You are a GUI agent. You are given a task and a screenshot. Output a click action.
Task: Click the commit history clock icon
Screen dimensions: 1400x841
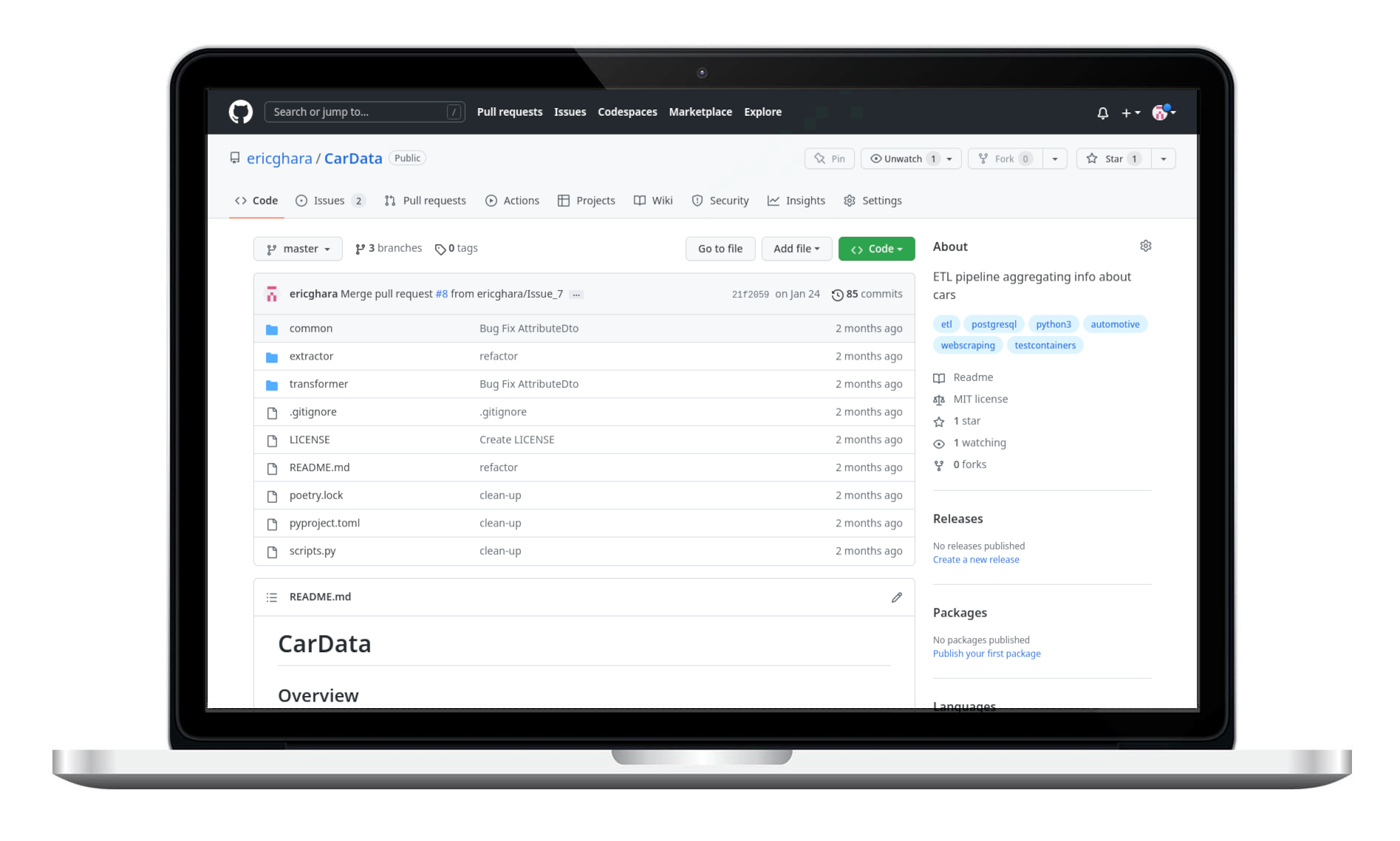(837, 295)
